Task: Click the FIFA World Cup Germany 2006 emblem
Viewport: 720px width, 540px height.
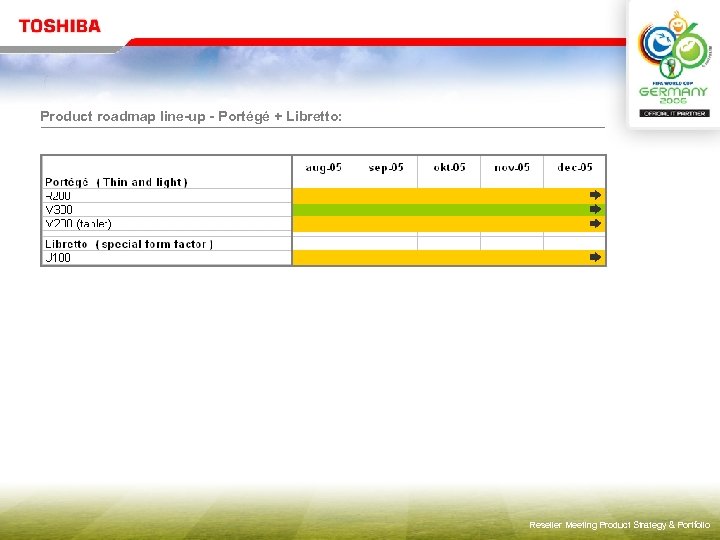Action: pyautogui.click(x=674, y=57)
